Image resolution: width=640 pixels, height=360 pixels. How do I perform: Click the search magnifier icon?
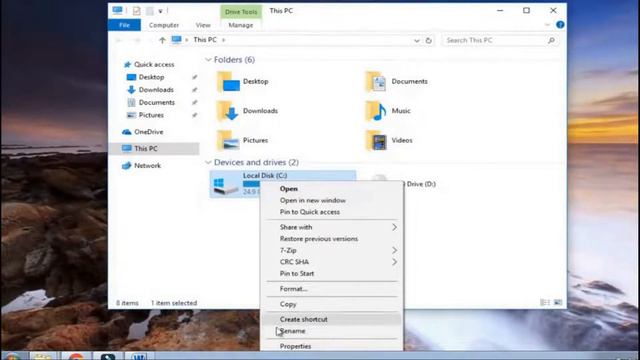click(x=551, y=40)
